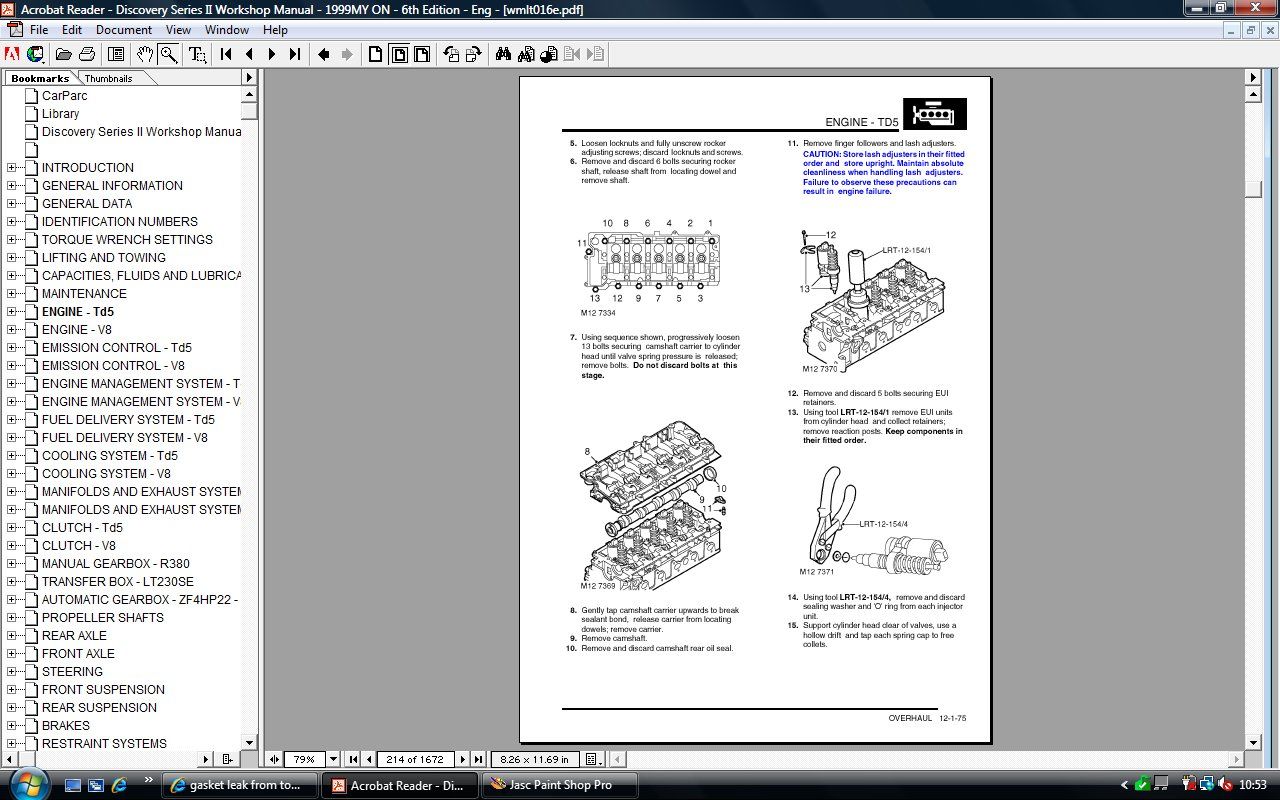Select the RESTRAINT SYSTEMS bookmark
The height and width of the screenshot is (800, 1280).
(x=104, y=744)
